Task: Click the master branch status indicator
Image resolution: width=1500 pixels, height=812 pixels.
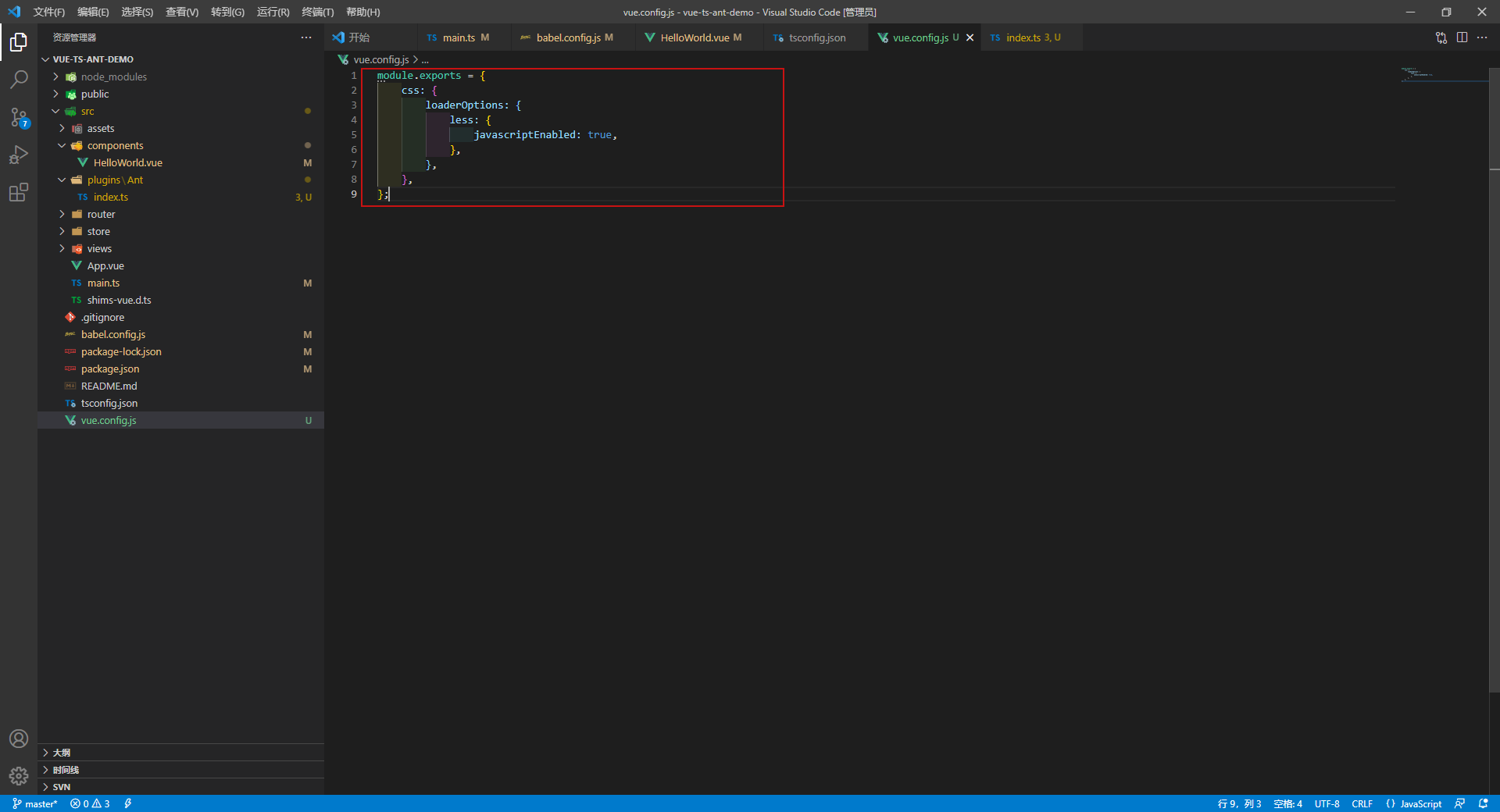Action: (35, 803)
